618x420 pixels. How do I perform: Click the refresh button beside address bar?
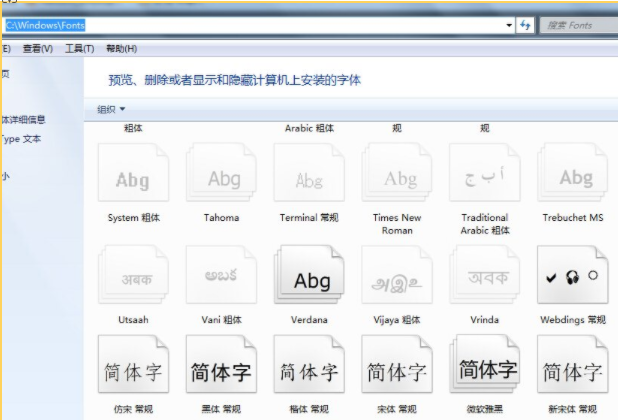click(x=525, y=26)
